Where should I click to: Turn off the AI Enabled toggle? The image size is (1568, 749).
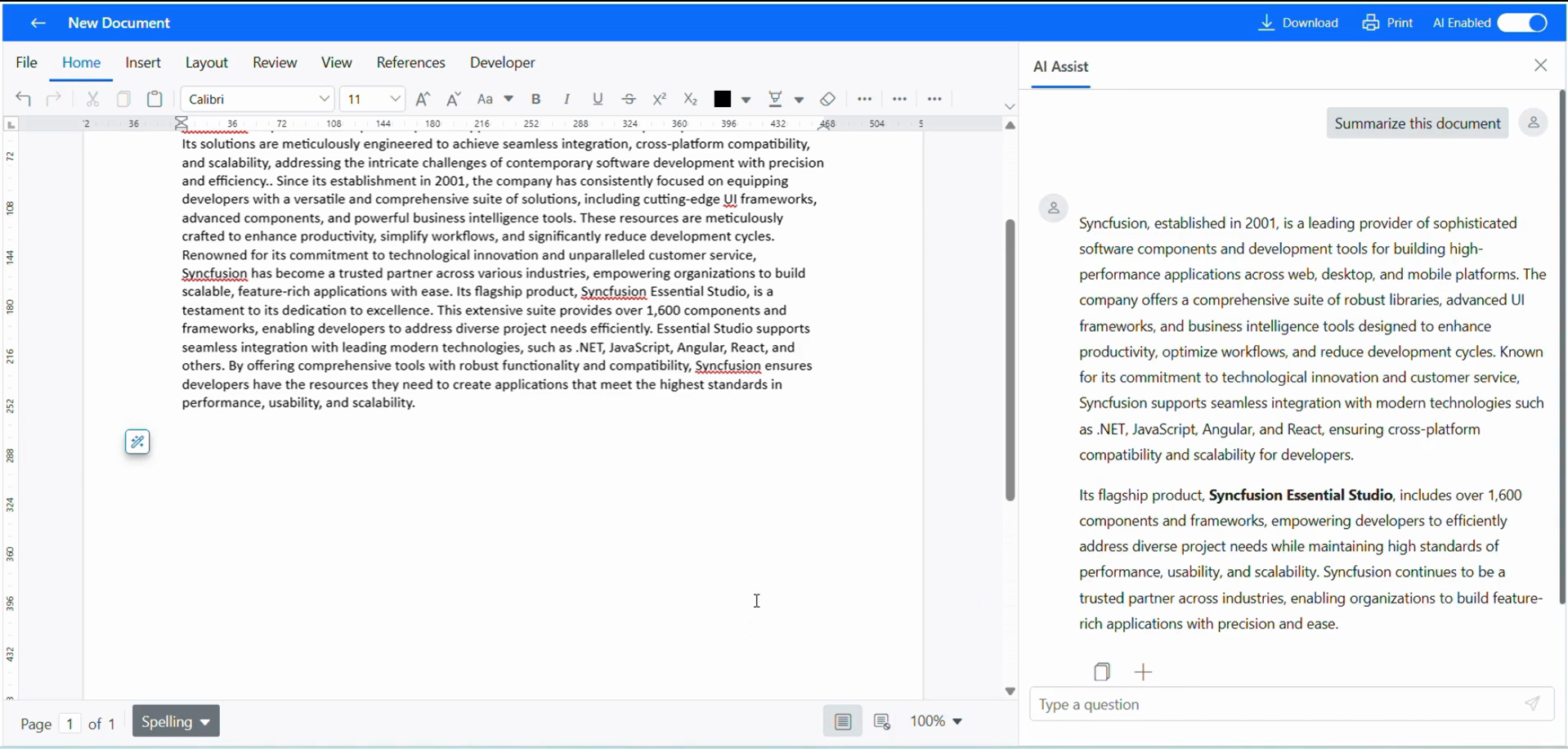1523,23
